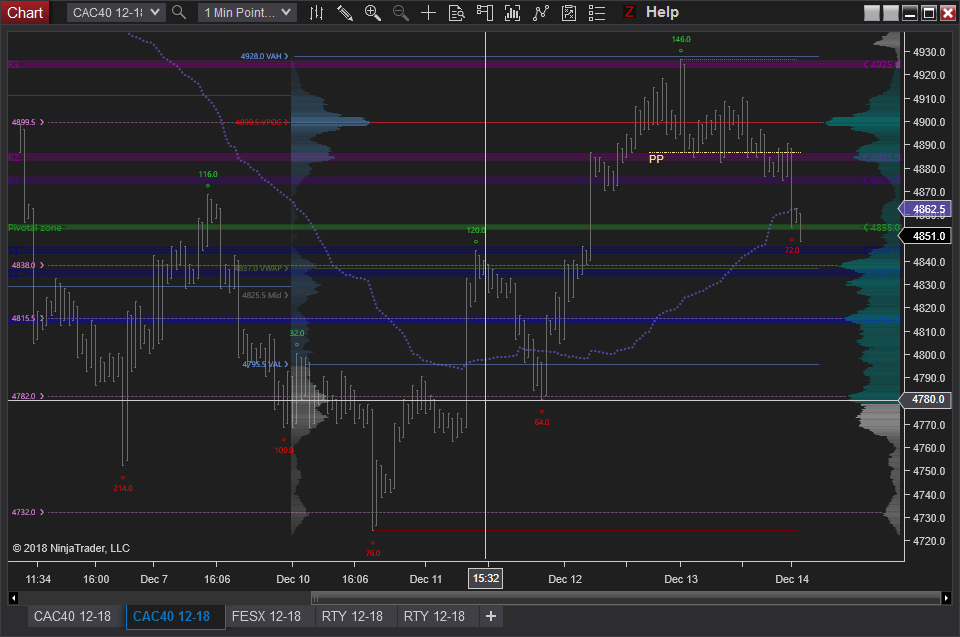Screen dimensions: 960x637
Task: Click the red 72.0 swing low label
Action: (792, 250)
